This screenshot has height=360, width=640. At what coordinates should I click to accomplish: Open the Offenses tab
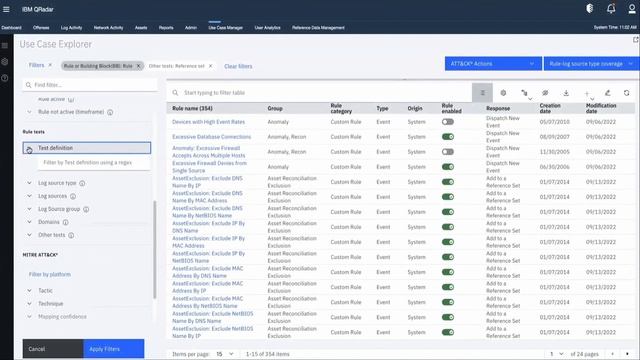point(41,28)
